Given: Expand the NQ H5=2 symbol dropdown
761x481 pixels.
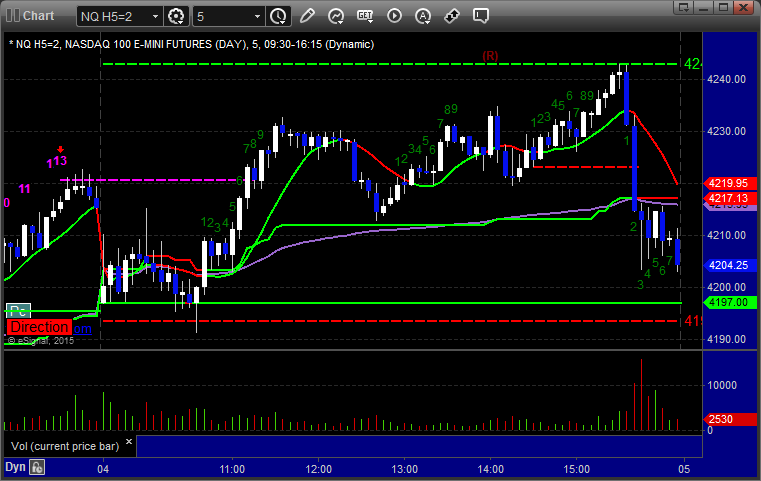Looking at the screenshot, I should (155, 17).
